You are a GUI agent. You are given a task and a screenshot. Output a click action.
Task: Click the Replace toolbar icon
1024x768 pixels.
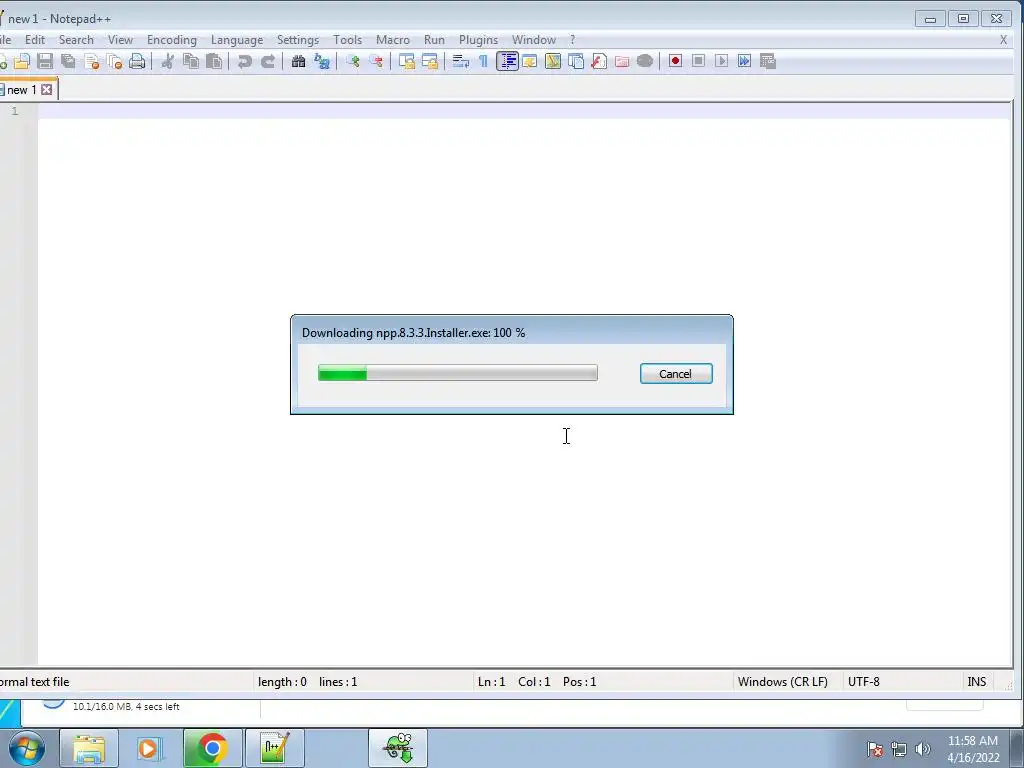[x=321, y=61]
